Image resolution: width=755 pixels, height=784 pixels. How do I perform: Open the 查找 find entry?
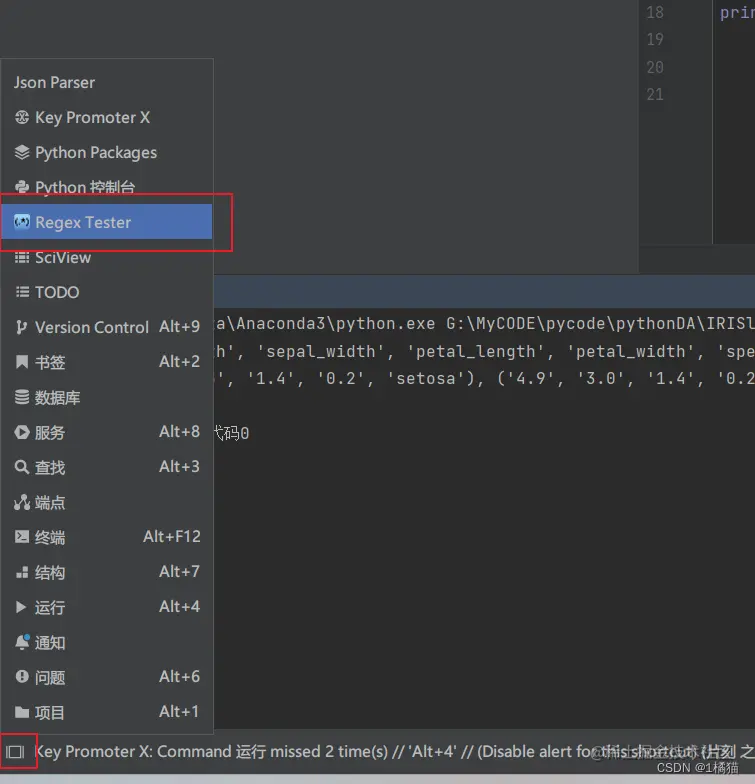106,468
